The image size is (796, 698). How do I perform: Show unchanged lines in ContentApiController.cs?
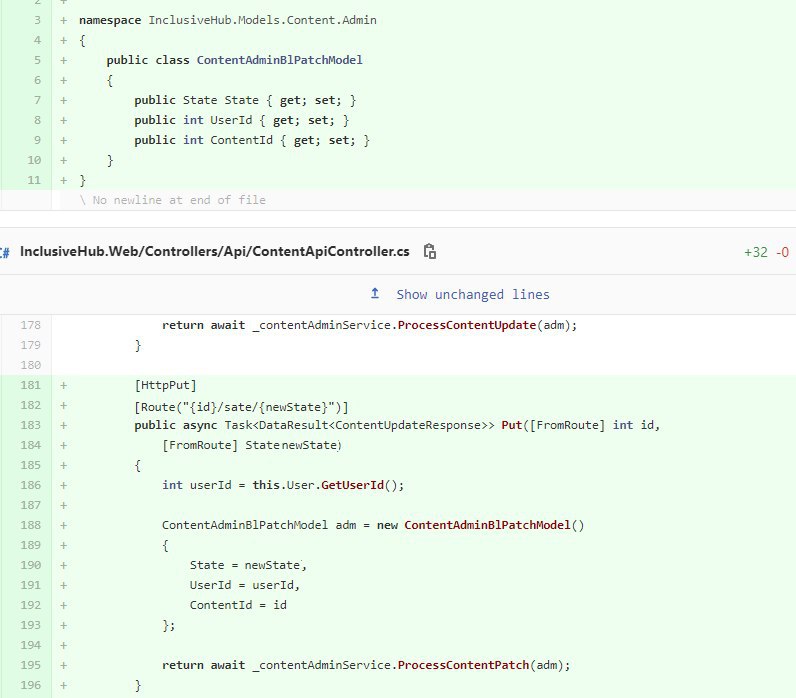(473, 294)
